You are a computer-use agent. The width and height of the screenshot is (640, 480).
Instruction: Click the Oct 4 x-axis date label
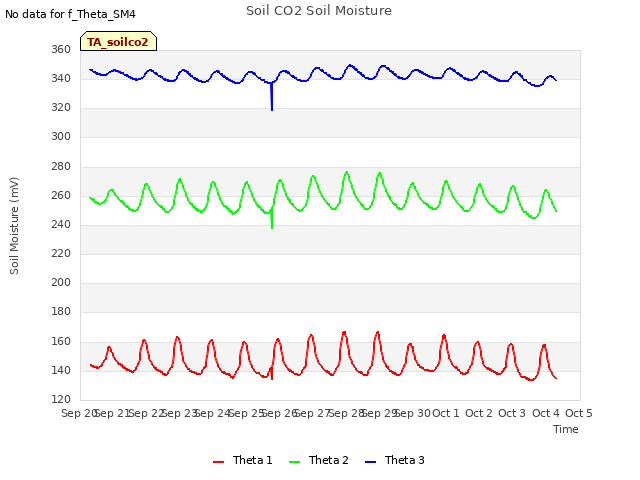pos(546,413)
